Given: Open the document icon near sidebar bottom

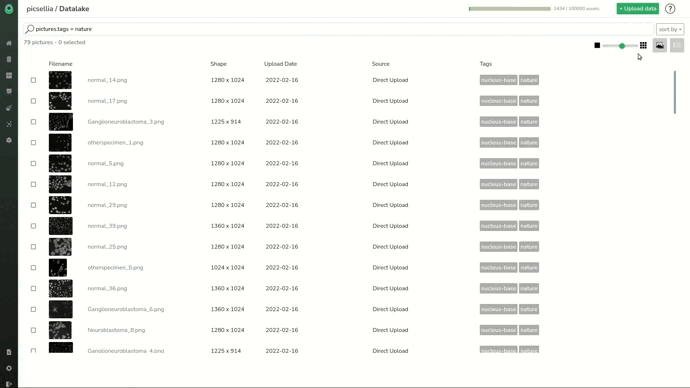Looking at the screenshot, I should (x=9, y=352).
